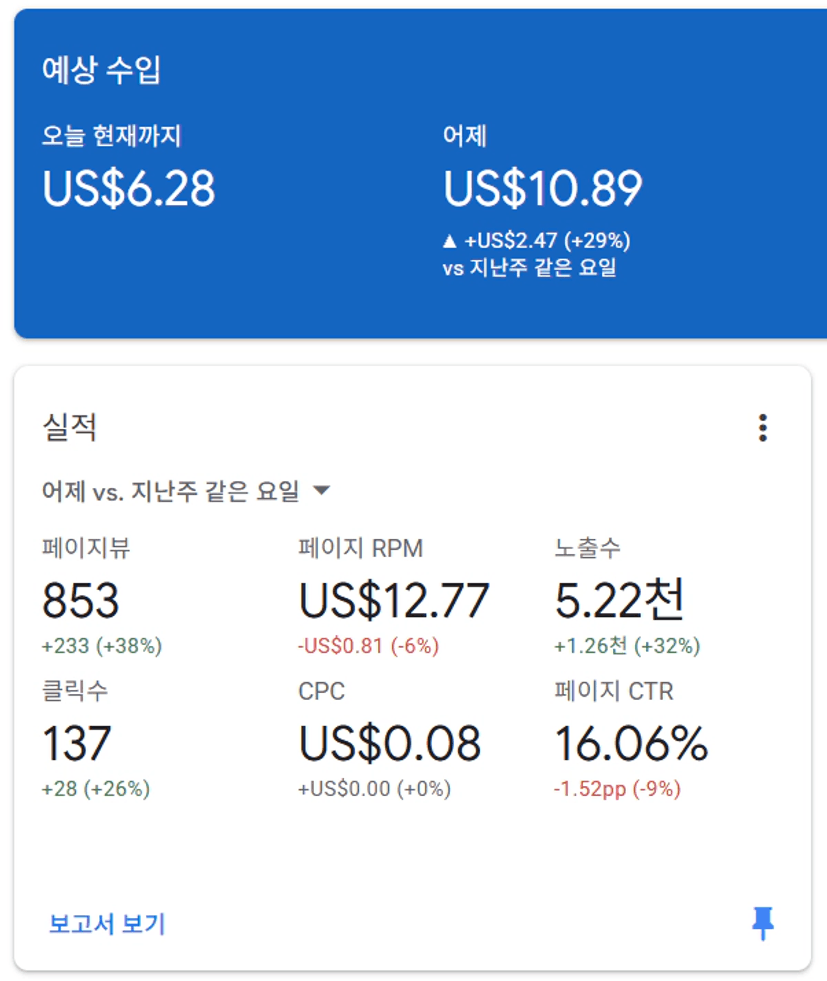Viewport: 827px width, 981px height.
Task: Click the +233 (+38%) change text
Action: [102, 646]
